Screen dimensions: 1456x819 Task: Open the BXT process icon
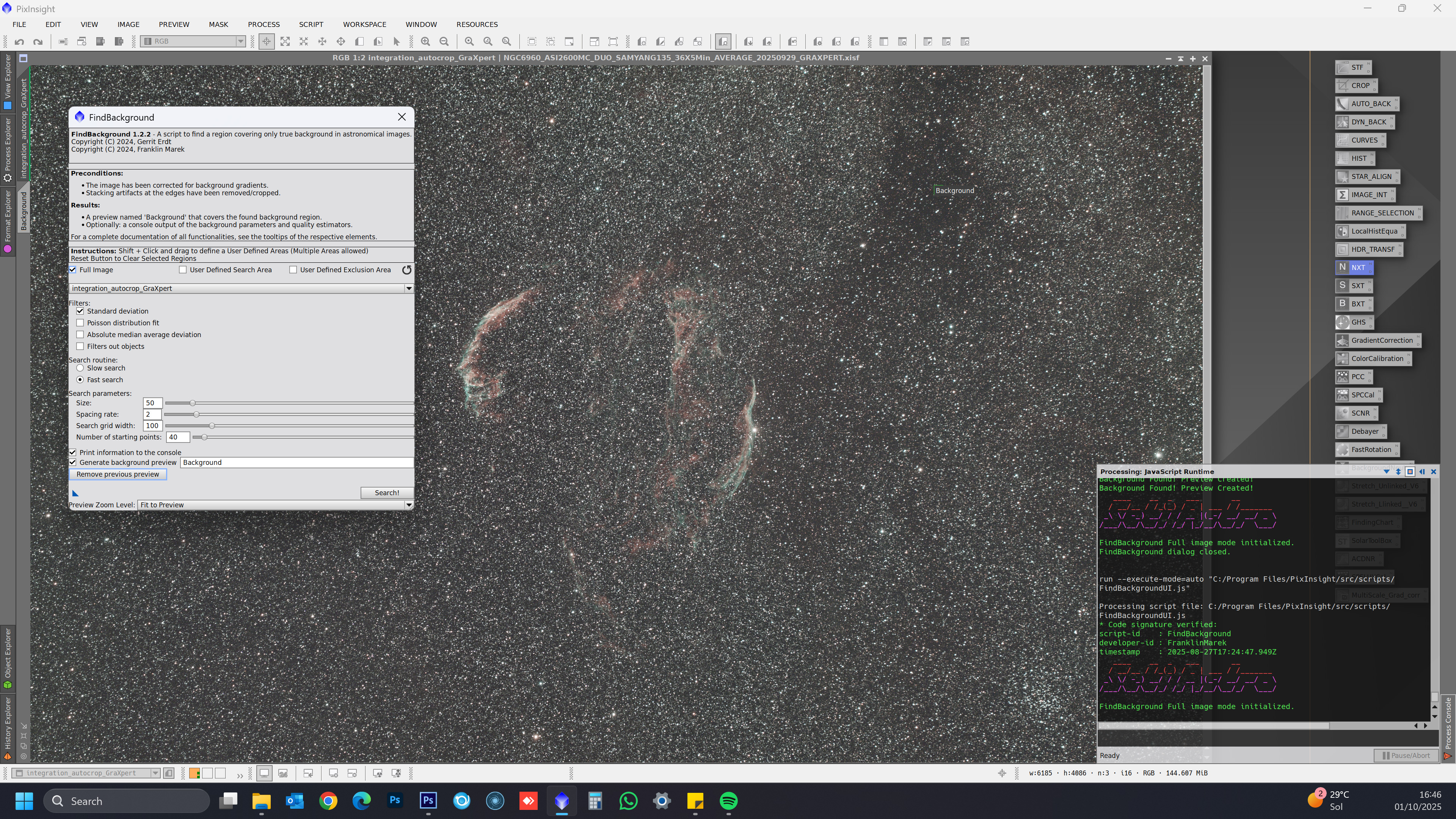(x=1354, y=303)
